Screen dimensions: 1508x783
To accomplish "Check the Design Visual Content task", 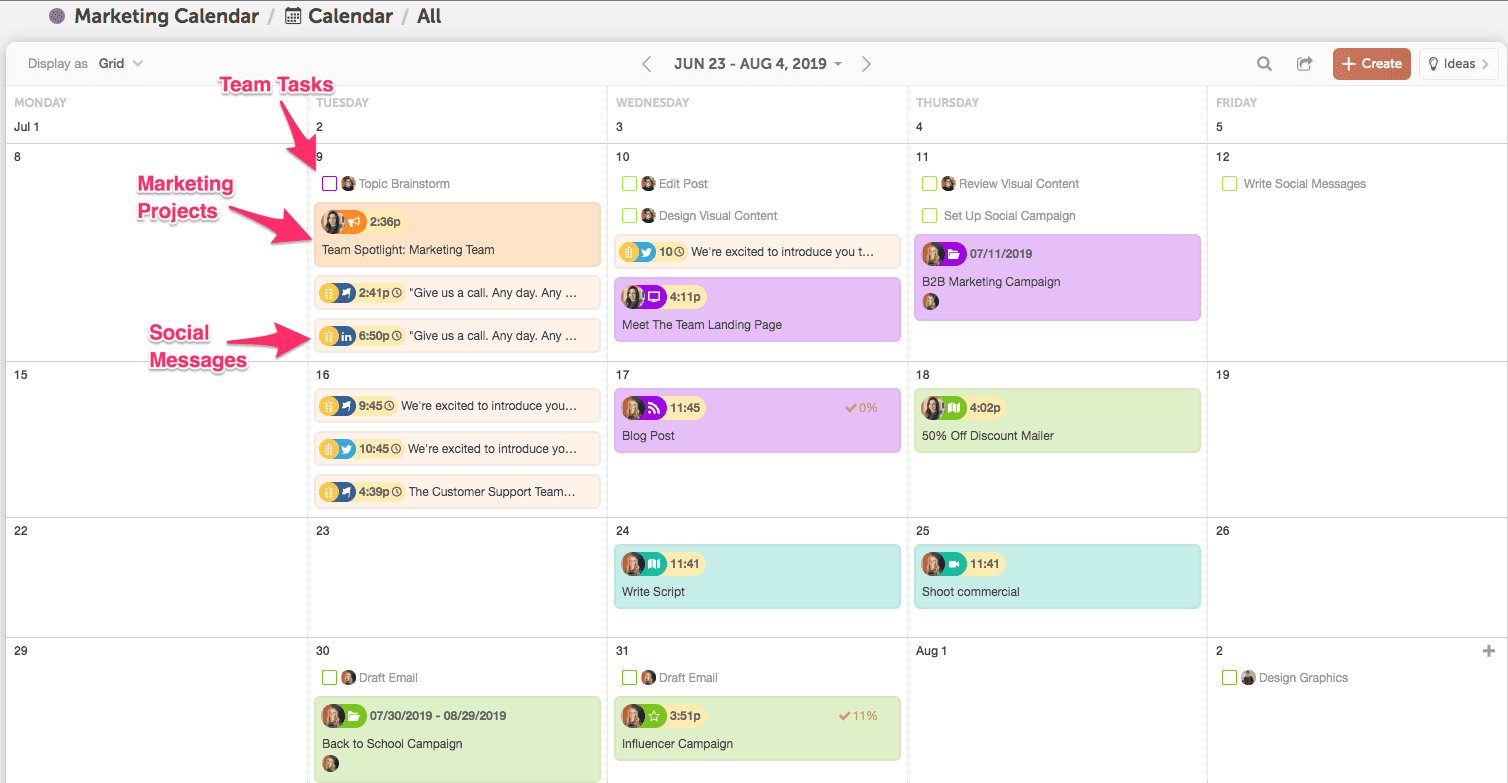I will 629,216.
